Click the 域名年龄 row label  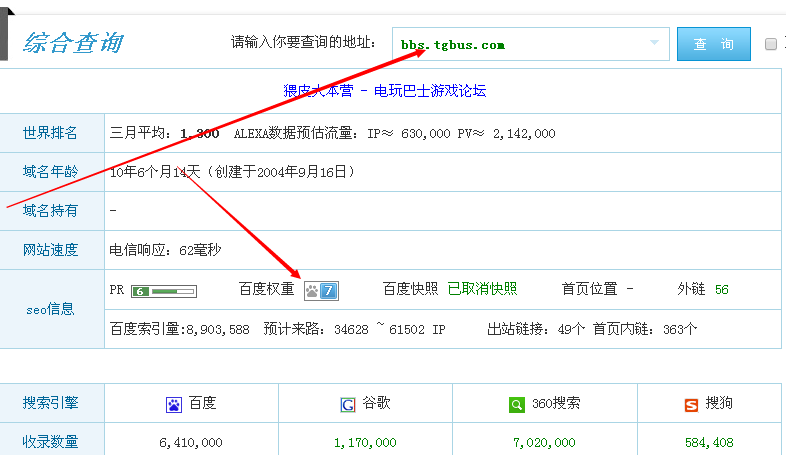[x=50, y=172]
